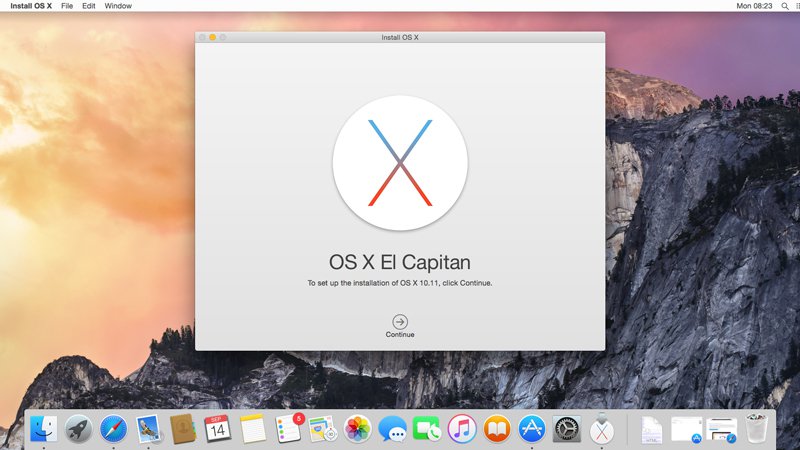The image size is (800, 450).
Task: Open App Store icon in Dock
Action: pos(532,429)
